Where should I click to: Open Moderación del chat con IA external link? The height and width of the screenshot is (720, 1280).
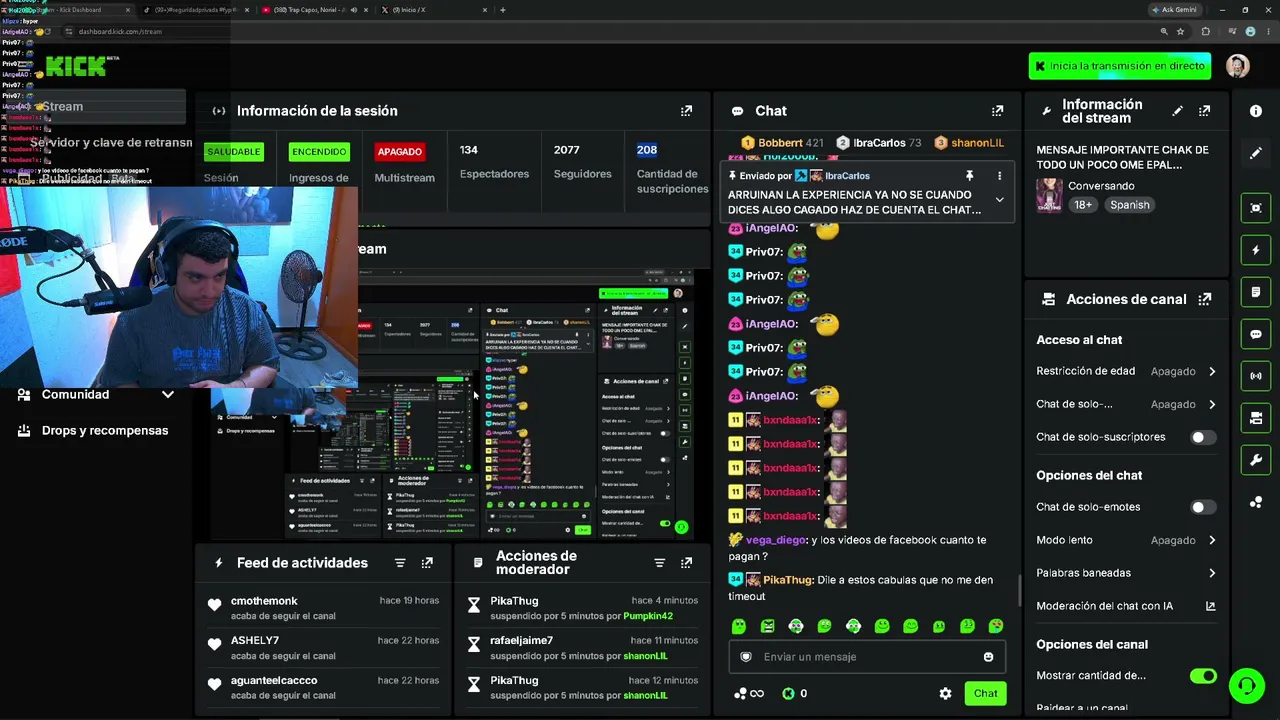pyautogui.click(x=1210, y=606)
